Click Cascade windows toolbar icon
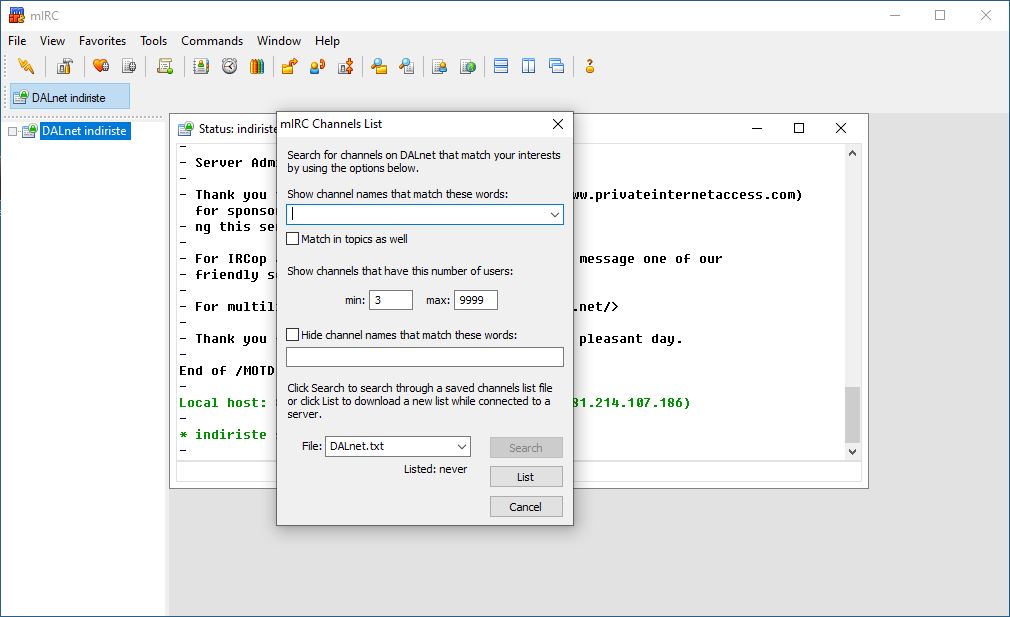This screenshot has height=617, width=1010. tap(557, 66)
